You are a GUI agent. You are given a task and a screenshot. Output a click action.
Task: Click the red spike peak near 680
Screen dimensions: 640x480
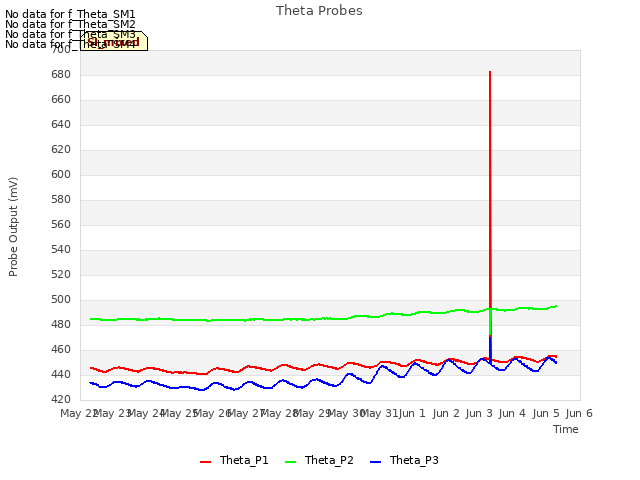(490, 73)
